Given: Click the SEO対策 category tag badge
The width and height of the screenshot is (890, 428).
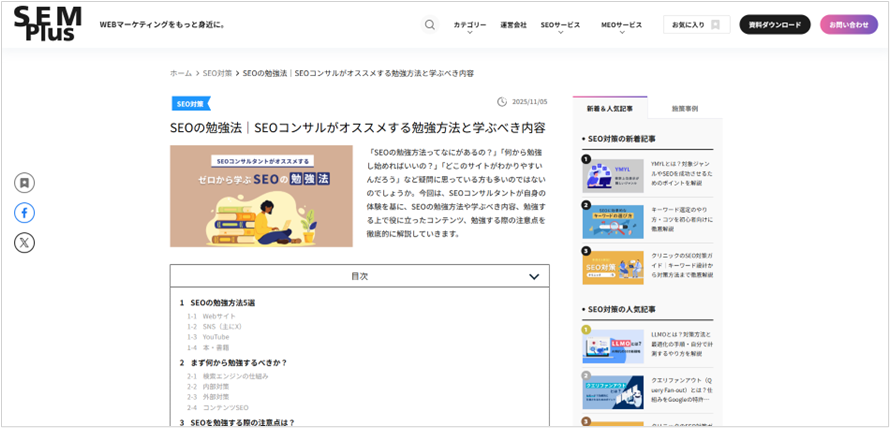Looking at the screenshot, I should 190,103.
